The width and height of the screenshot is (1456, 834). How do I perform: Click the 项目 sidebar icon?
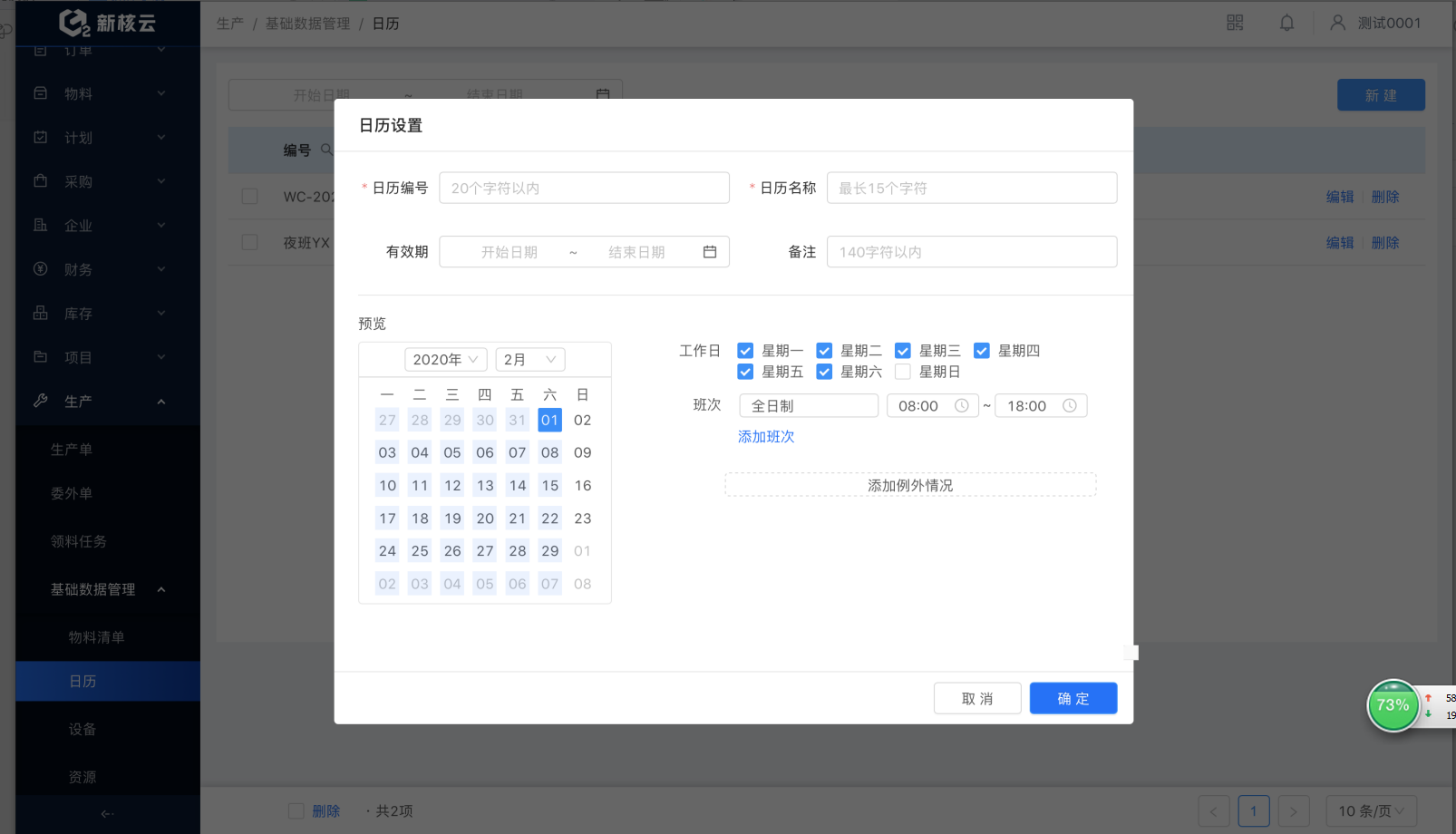41,357
